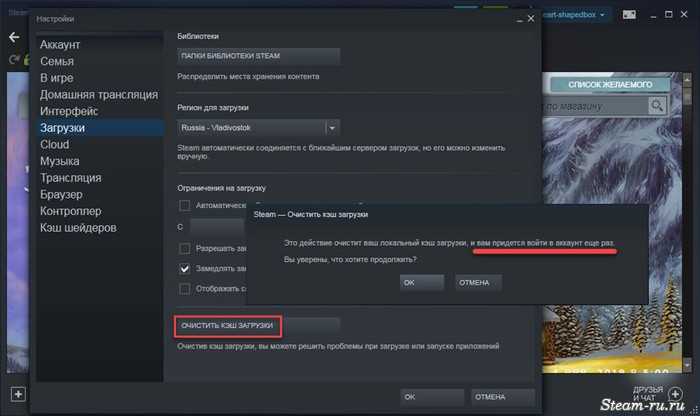Open Домашняя трансляция settings section
Image resolution: width=700 pixels, height=416 pixels.
99,95
